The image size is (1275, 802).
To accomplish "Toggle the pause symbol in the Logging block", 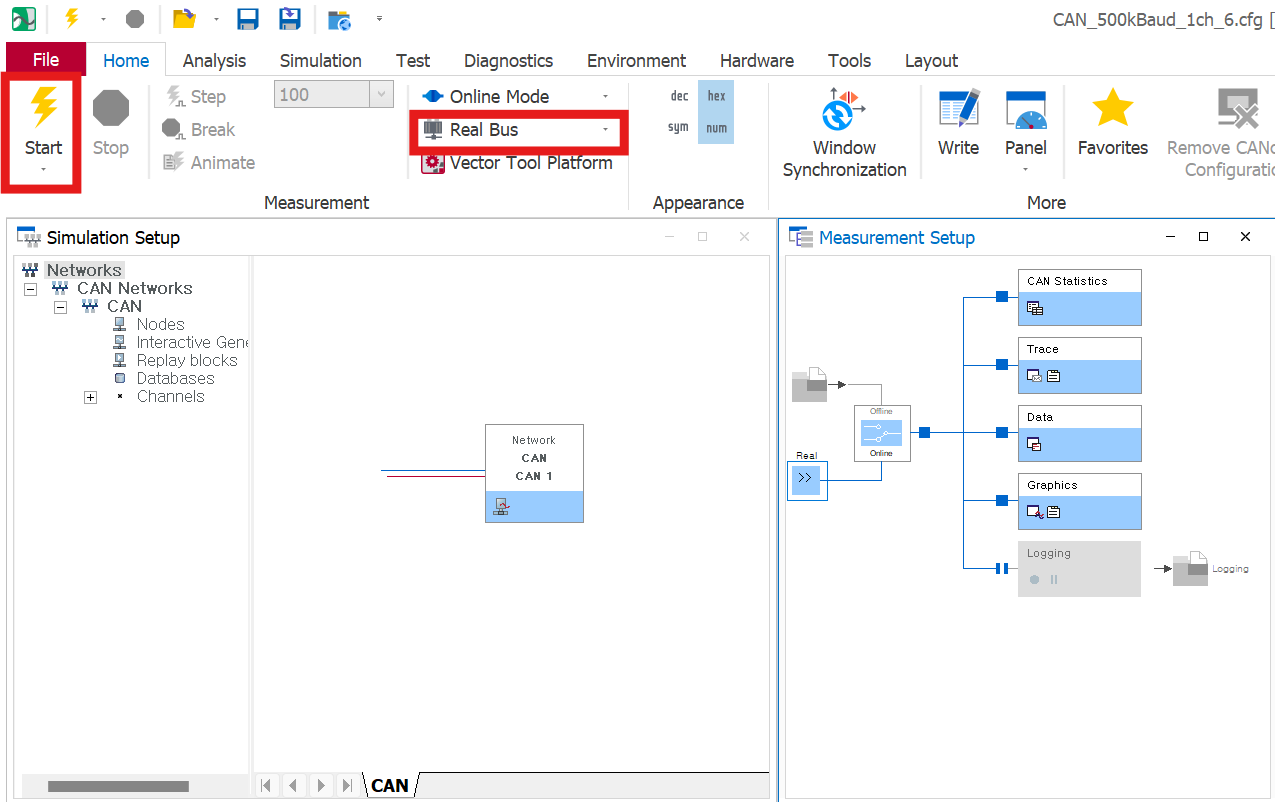I will coord(1054,580).
